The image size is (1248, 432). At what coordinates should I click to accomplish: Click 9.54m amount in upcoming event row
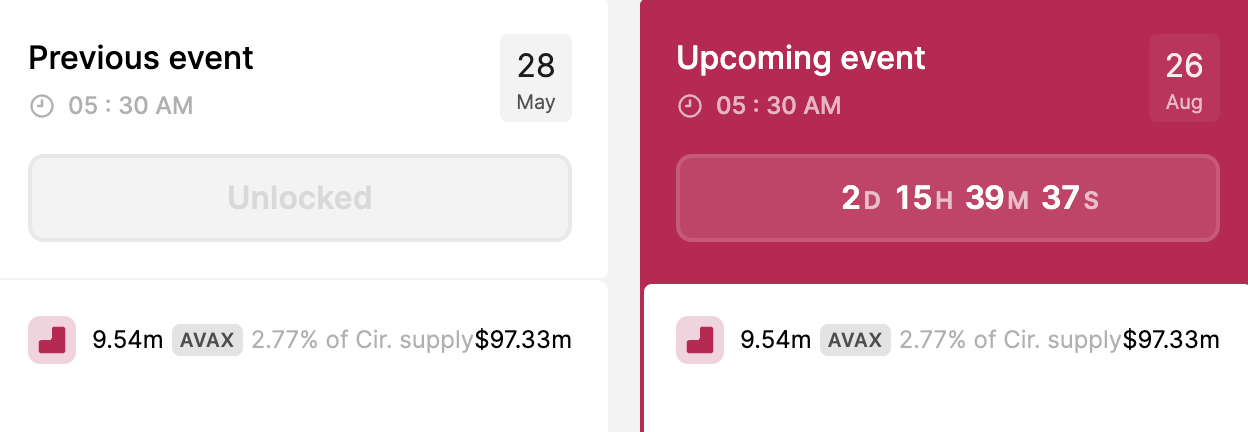pos(775,340)
